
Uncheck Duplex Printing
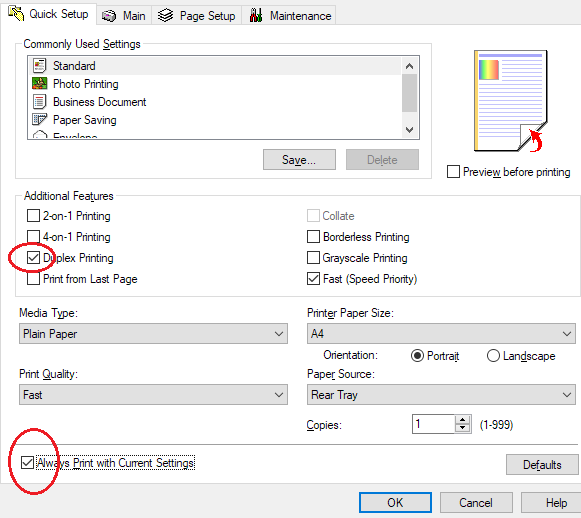33,258
